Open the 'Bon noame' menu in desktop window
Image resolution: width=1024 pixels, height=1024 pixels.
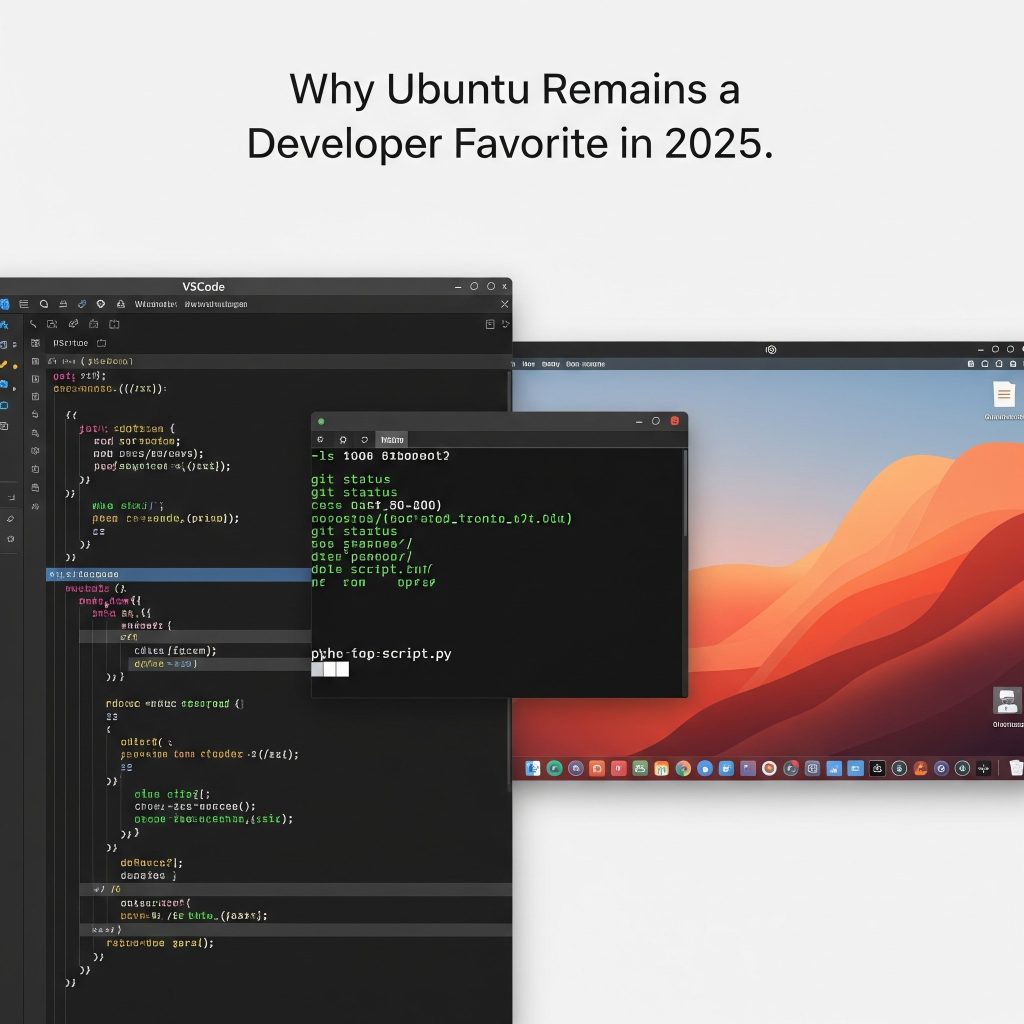coord(585,364)
